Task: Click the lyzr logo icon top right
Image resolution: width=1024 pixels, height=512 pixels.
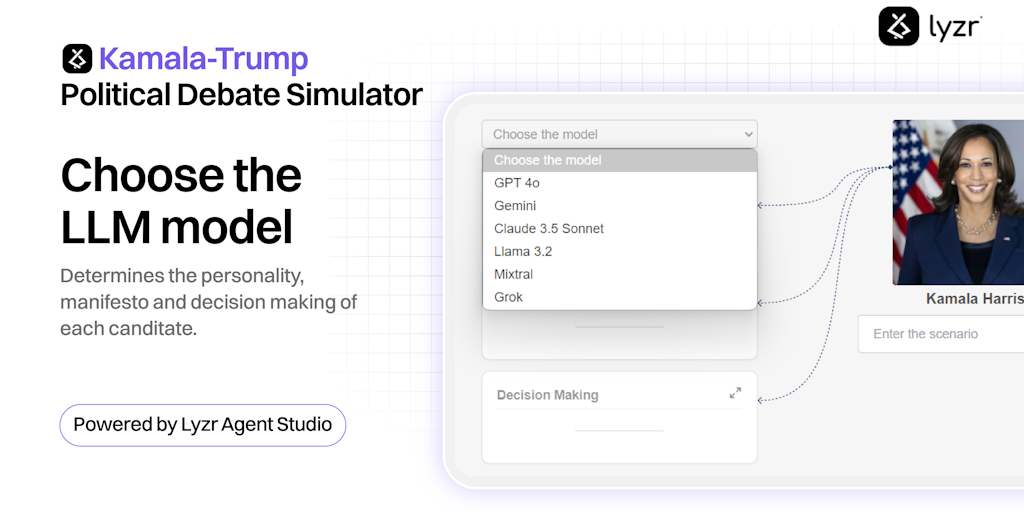Action: (899, 26)
